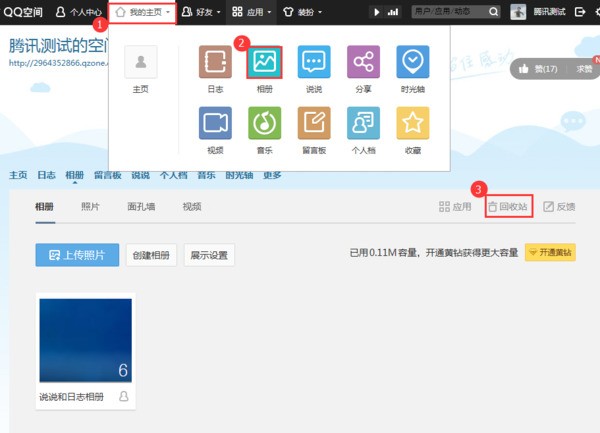Viewport: 600px width, 433px height.
Task: Click the privacy person icon on album card
Action: click(x=124, y=396)
